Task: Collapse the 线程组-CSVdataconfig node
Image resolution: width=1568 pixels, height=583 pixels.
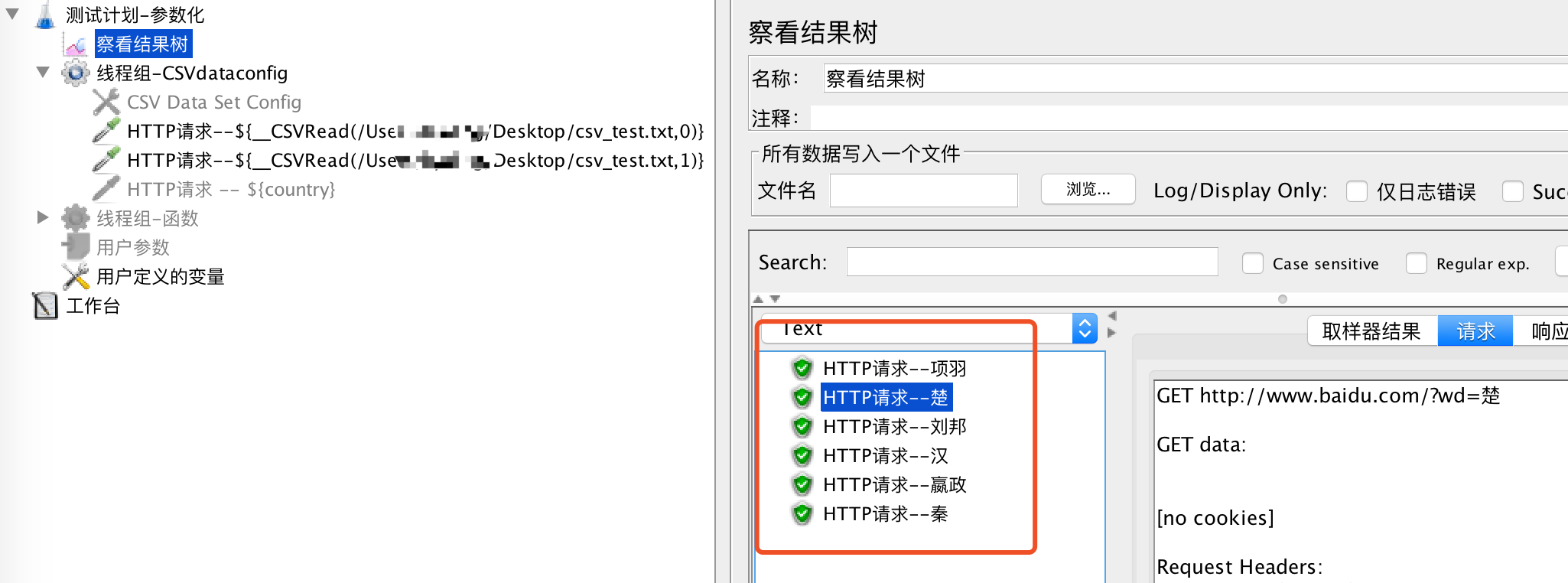Action: point(43,72)
